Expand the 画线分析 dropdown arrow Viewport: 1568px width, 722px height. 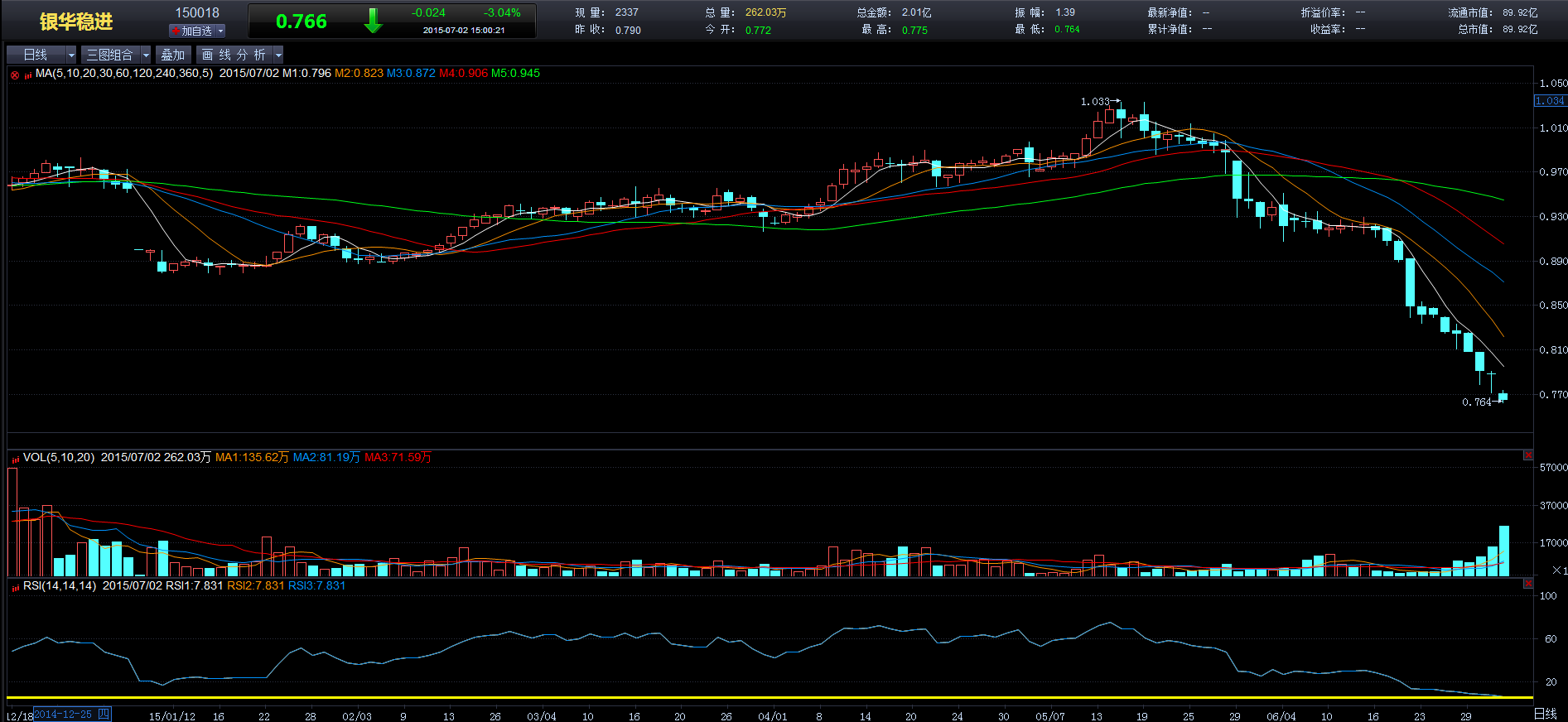point(278,55)
